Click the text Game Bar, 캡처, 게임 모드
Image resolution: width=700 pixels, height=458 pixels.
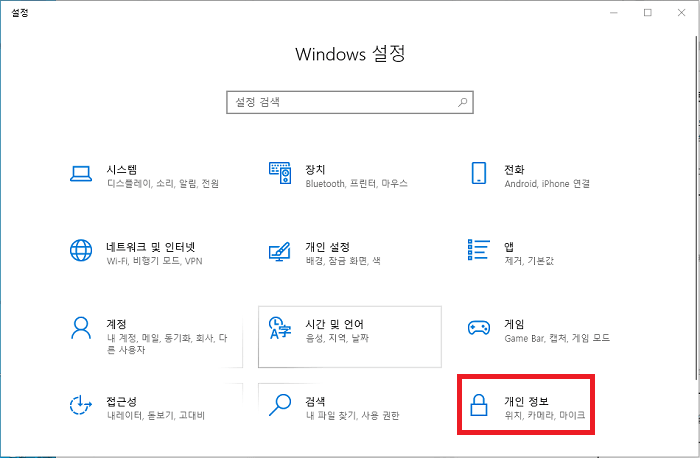tap(557, 338)
